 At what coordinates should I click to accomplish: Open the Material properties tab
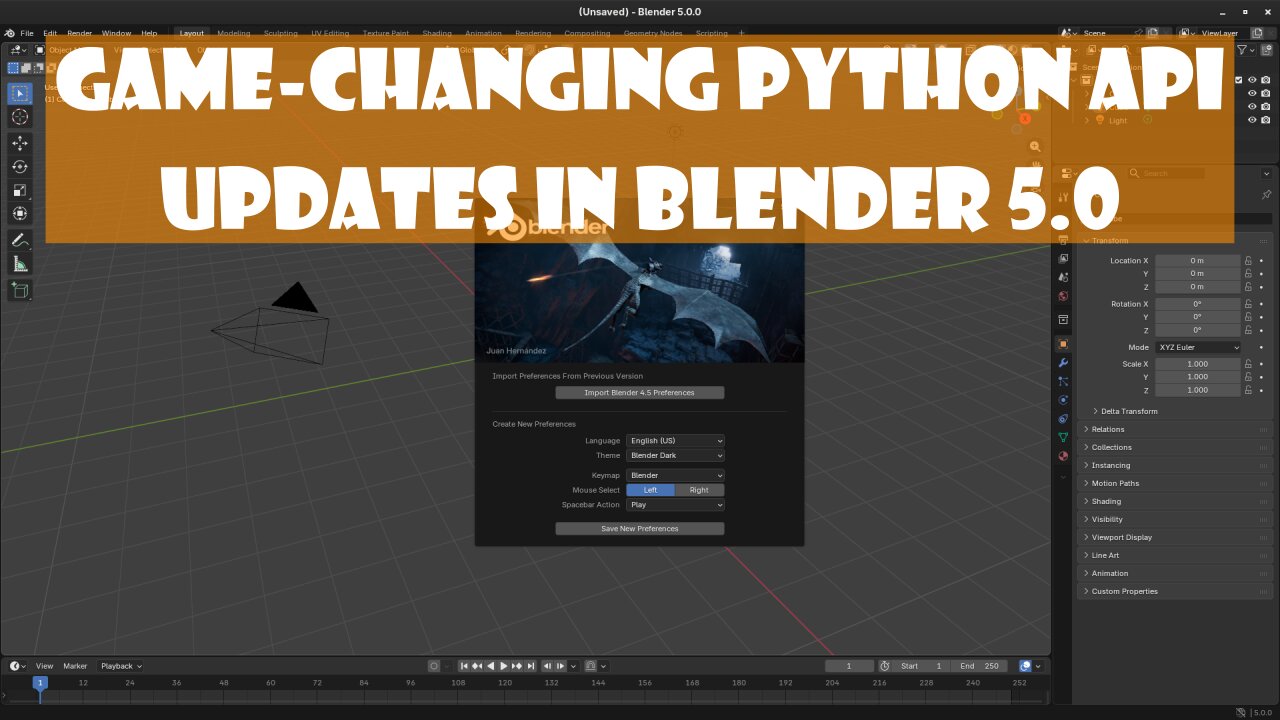[x=1063, y=456]
